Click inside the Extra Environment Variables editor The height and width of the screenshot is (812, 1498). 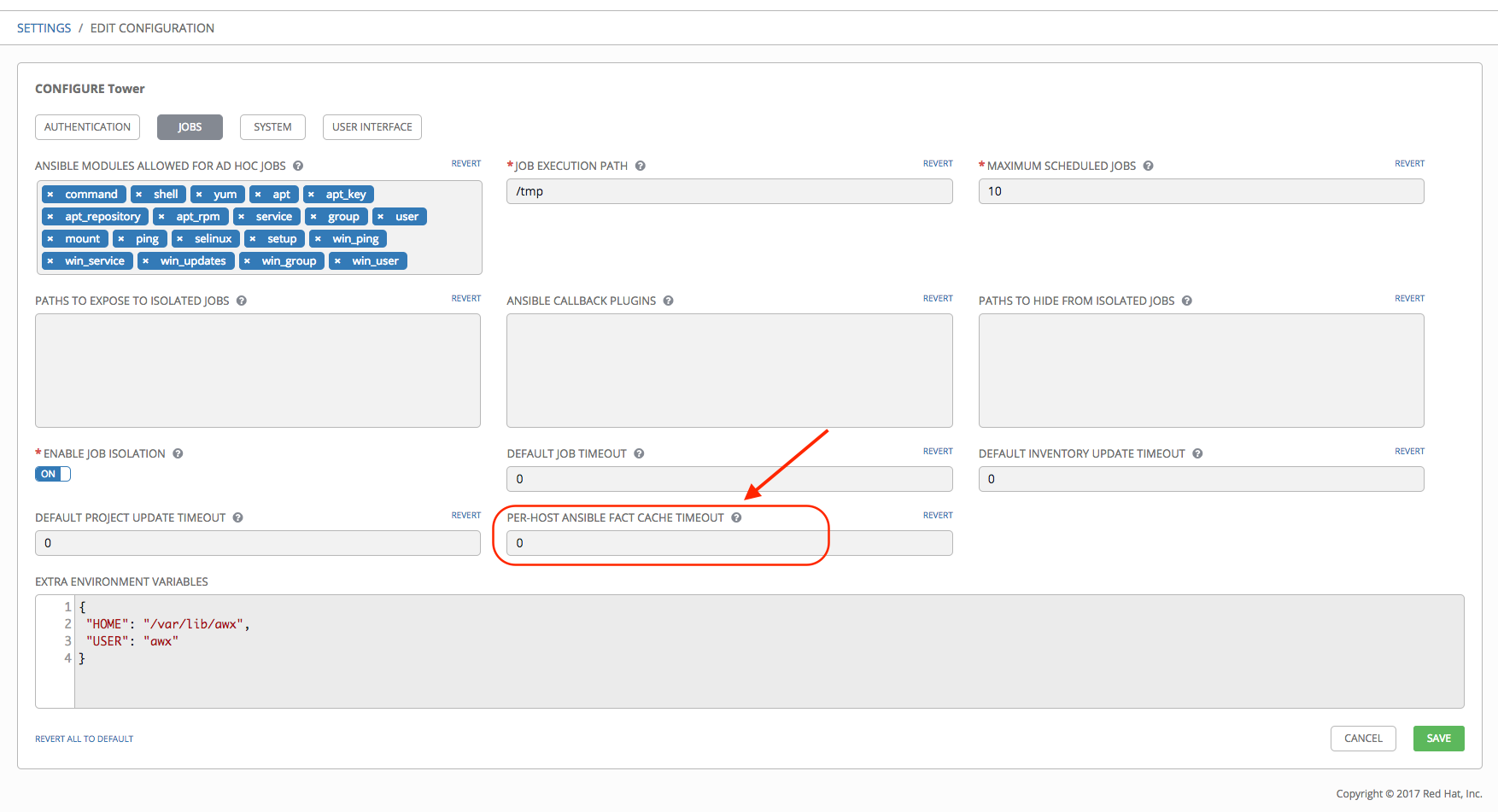coord(750,651)
